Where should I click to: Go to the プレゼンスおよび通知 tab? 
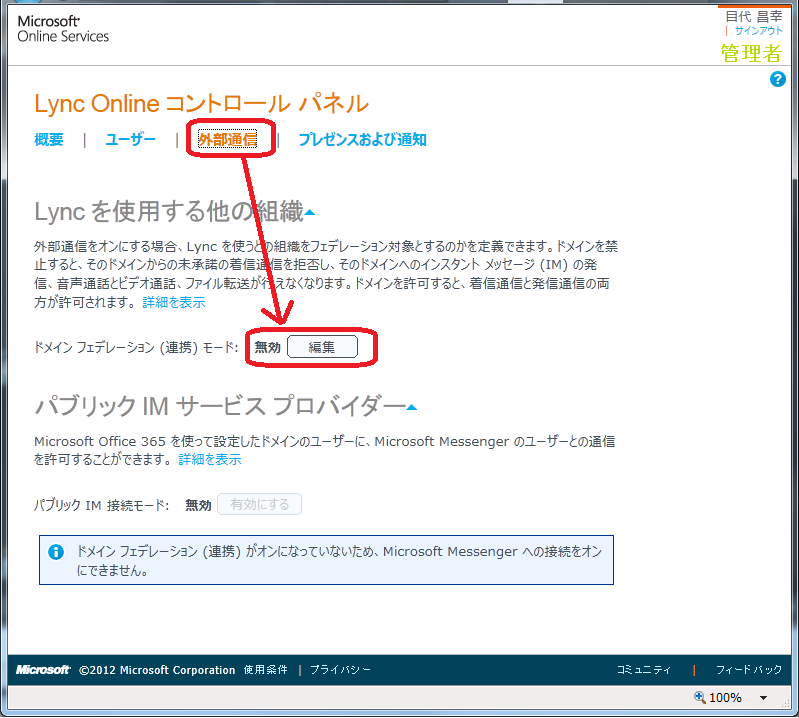(362, 140)
